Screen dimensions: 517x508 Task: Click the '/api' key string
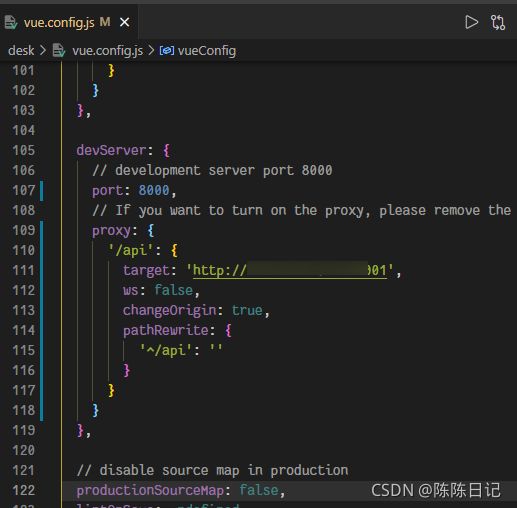[131, 250]
